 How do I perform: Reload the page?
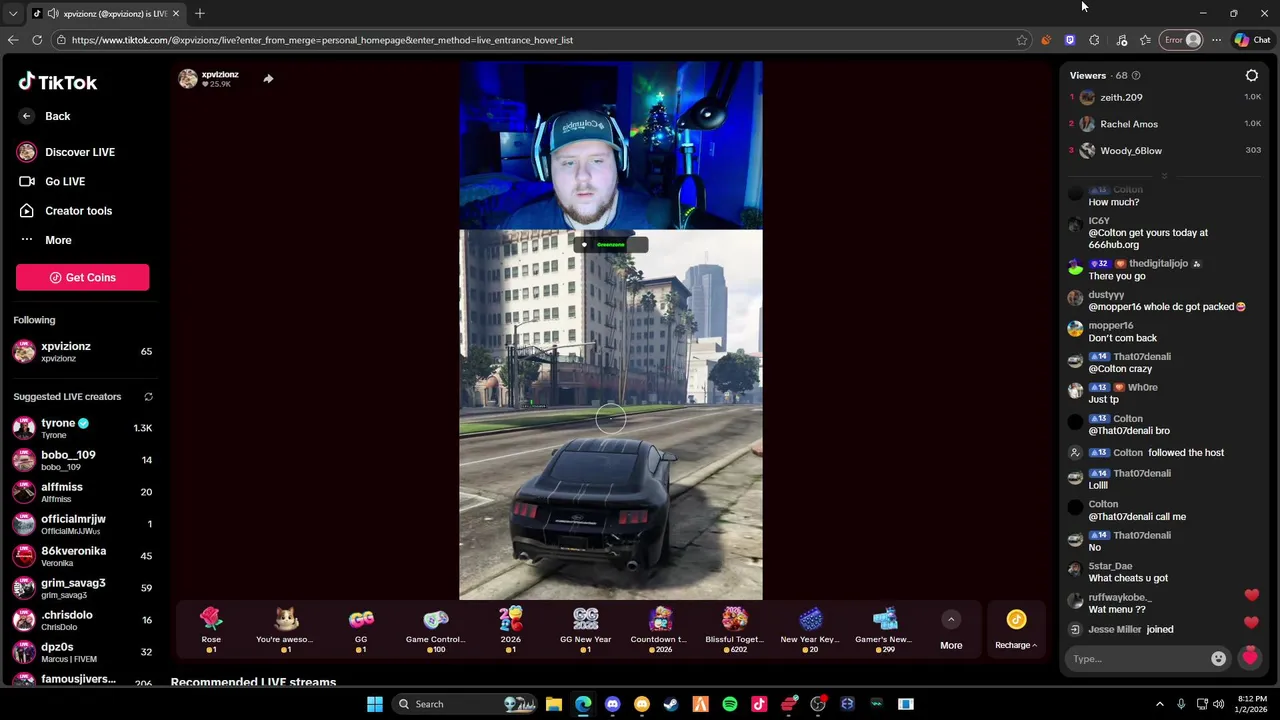pos(37,40)
